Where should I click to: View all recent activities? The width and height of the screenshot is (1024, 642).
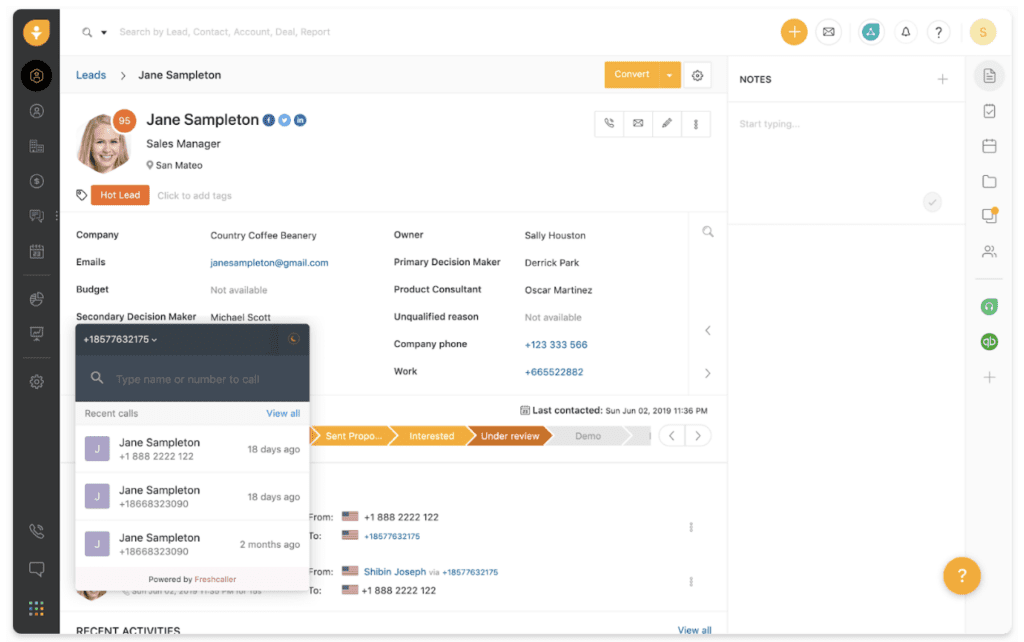(694, 630)
